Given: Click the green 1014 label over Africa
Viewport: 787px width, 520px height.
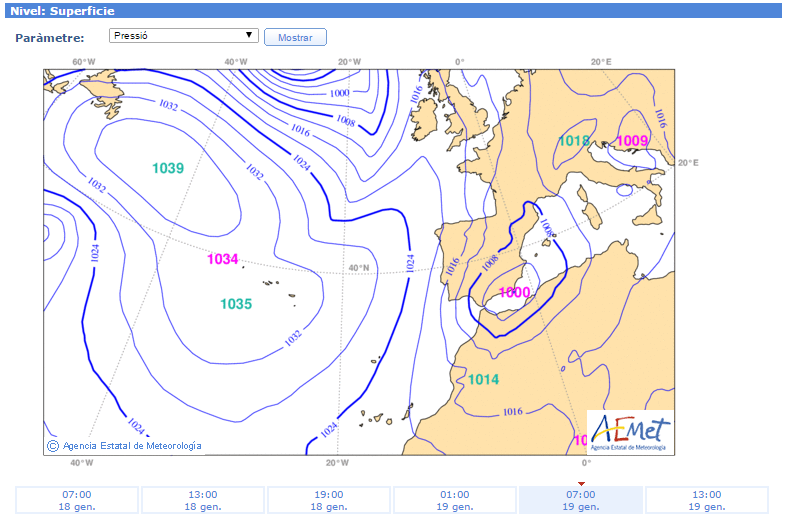Looking at the screenshot, I should point(483,380).
